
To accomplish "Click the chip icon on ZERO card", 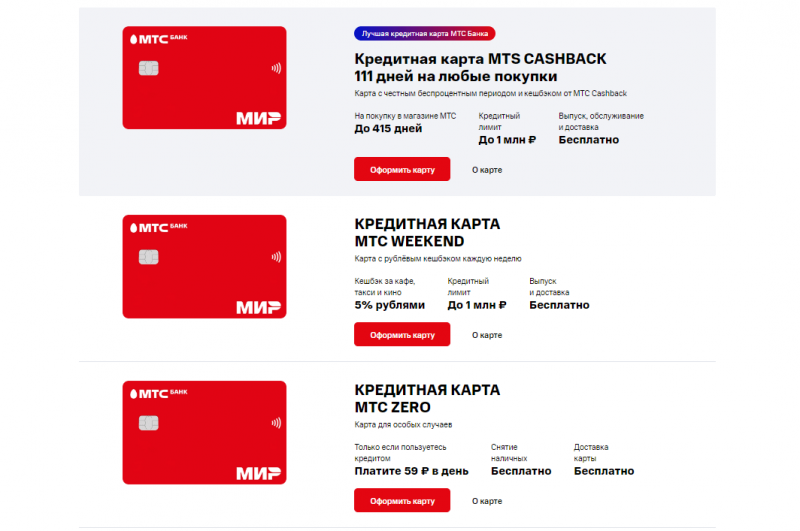I will click(x=148, y=423).
